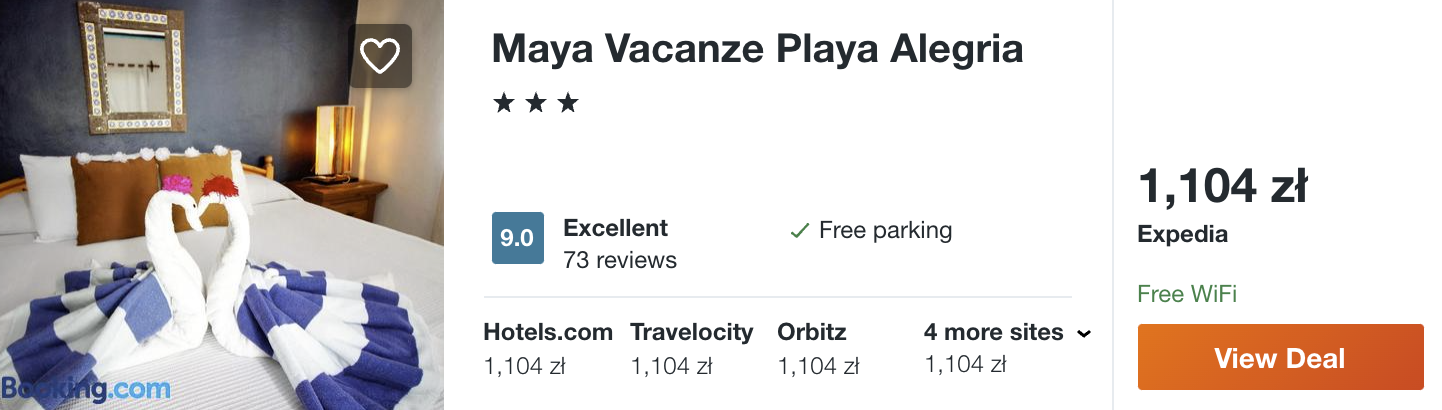
Task: Select the Expedia provider name
Action: tap(1182, 235)
